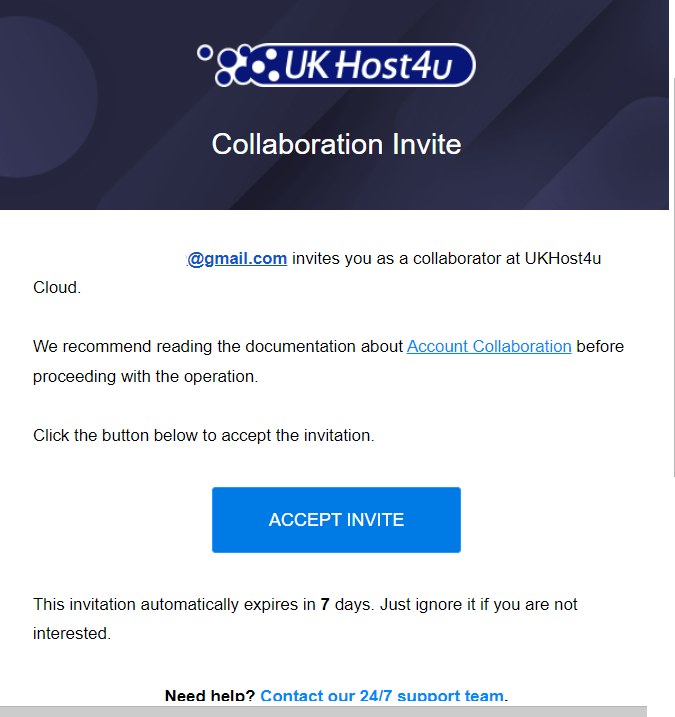Click the word Cloud. in first paragraph
Image resolution: width=675 pixels, height=717 pixels.
[x=57, y=288]
